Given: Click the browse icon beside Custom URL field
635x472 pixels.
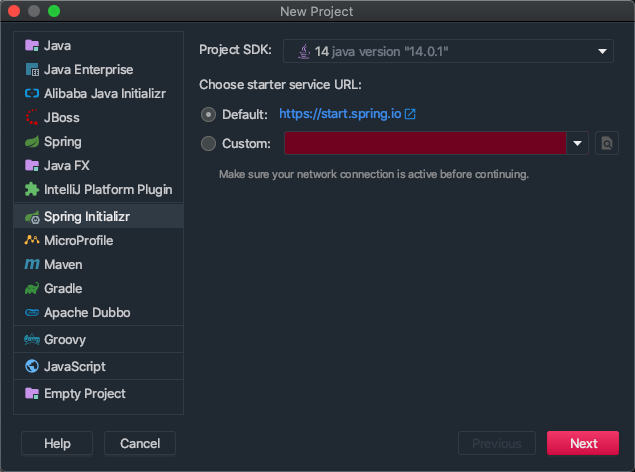Looking at the screenshot, I should 606,144.
